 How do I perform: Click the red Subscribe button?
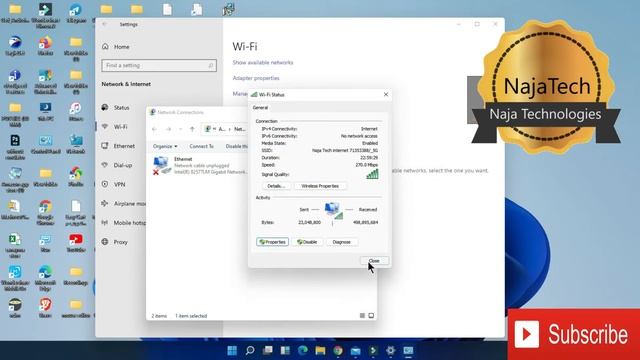tap(573, 334)
